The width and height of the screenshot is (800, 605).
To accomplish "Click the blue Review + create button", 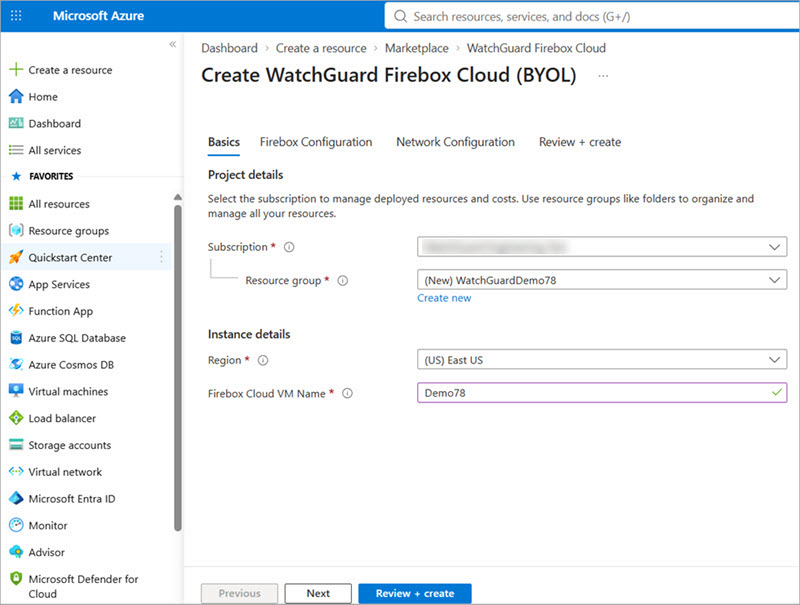I will tap(415, 593).
